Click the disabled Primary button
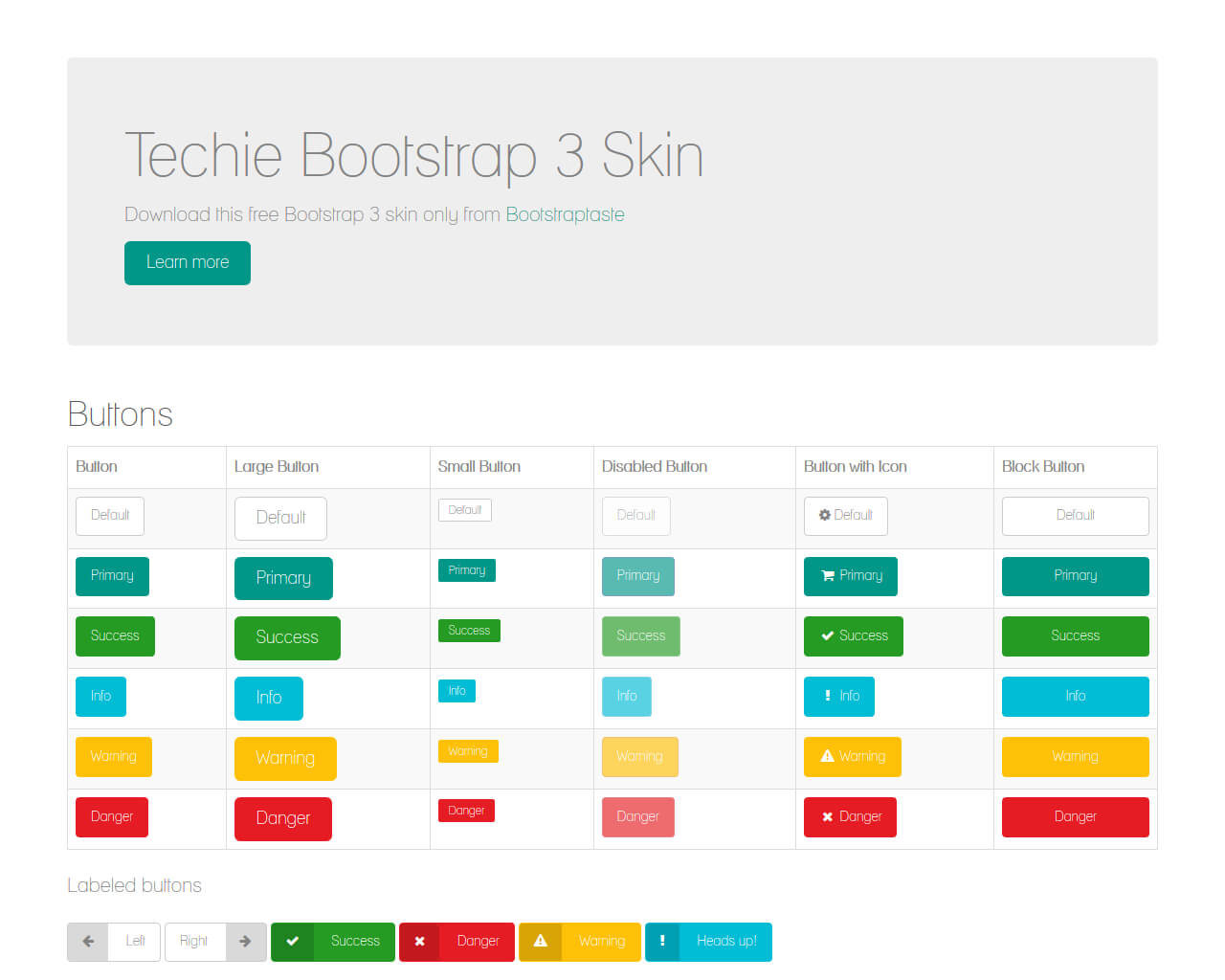 tap(638, 576)
